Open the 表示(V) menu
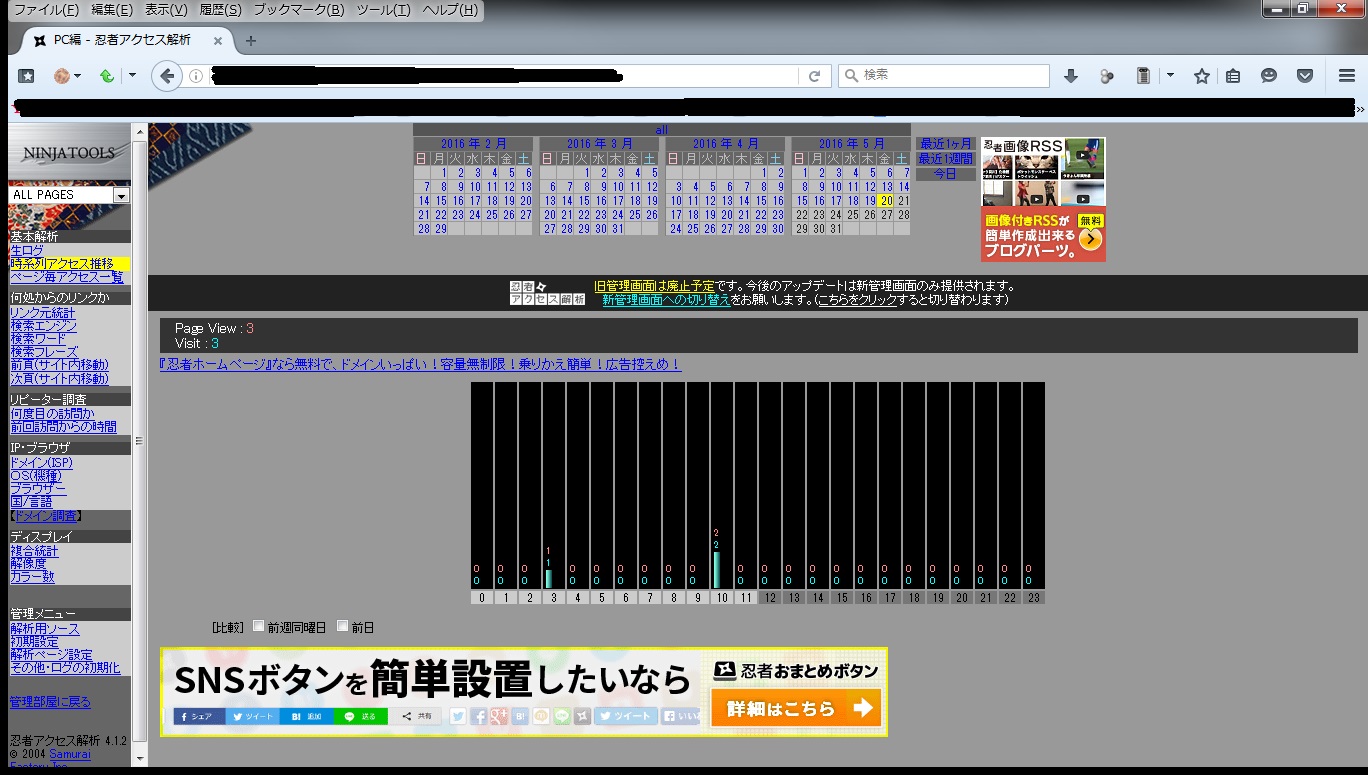 (x=166, y=10)
